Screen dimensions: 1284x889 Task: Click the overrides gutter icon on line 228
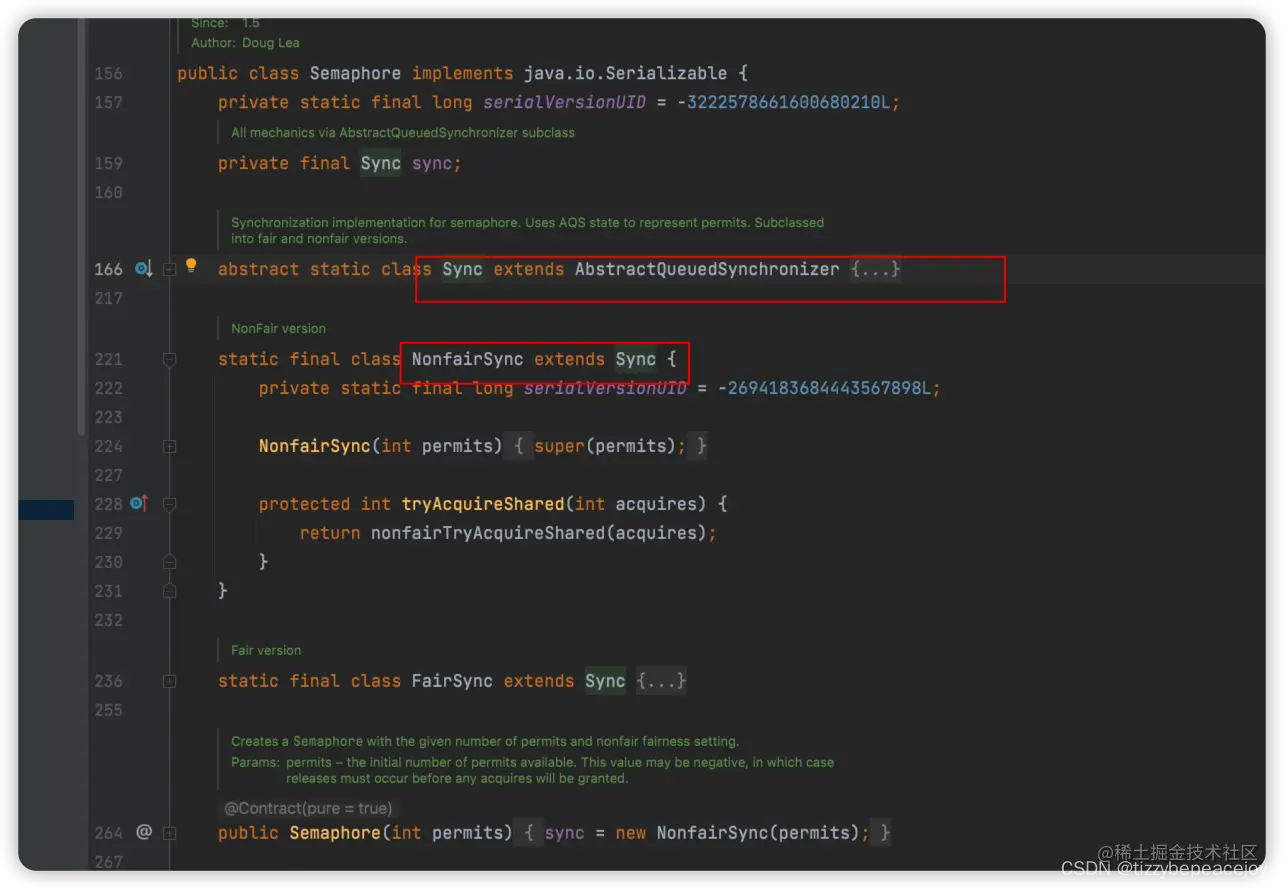[x=139, y=504]
